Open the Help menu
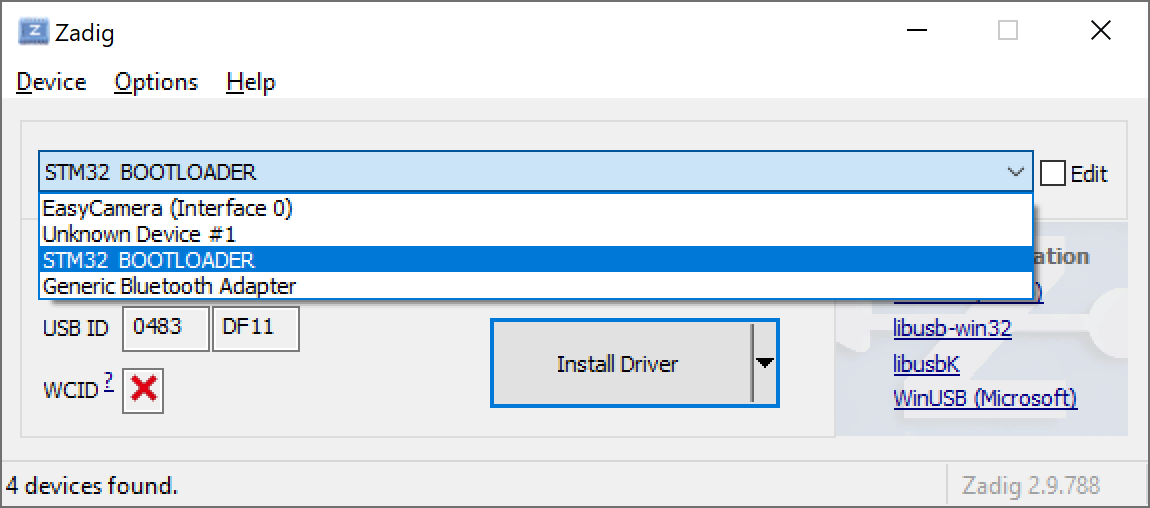1150x508 pixels. click(x=250, y=82)
